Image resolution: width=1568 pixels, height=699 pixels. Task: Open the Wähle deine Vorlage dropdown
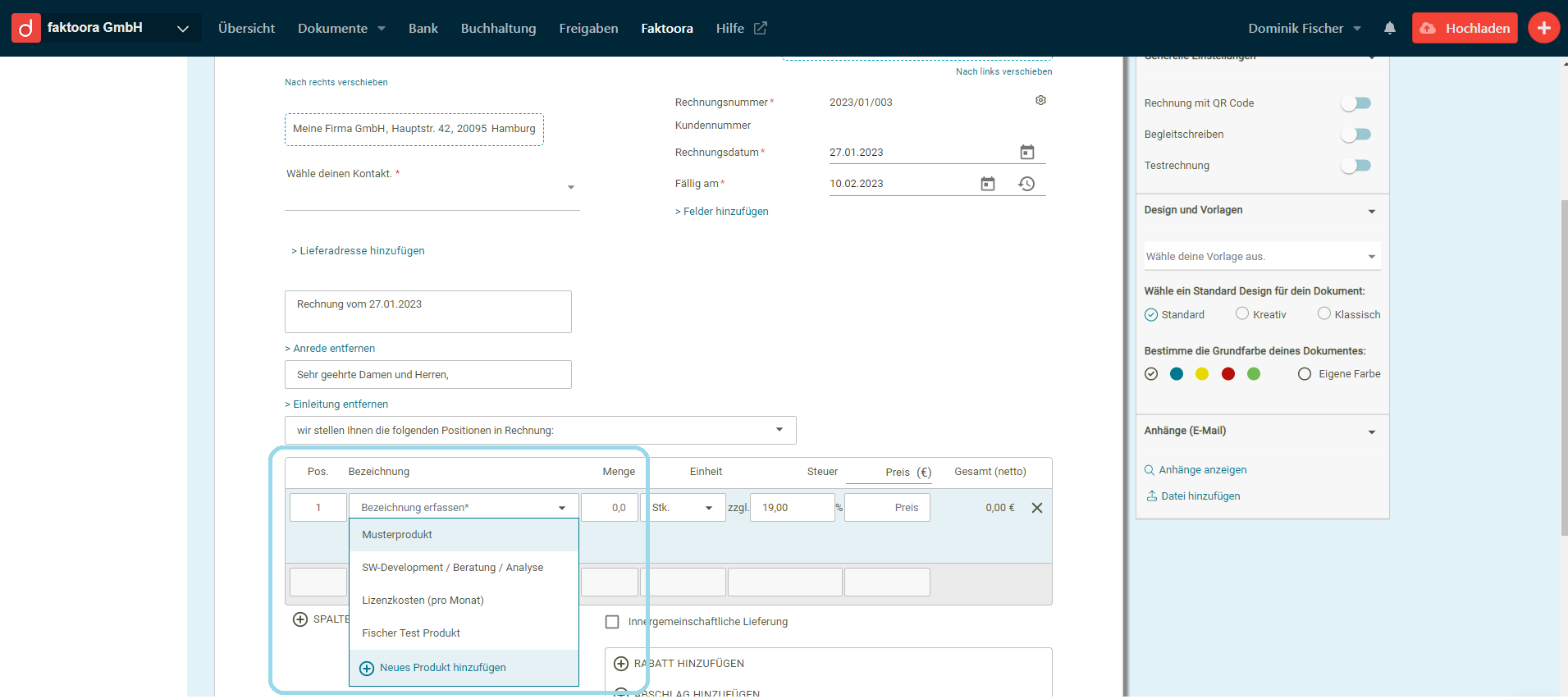pyautogui.click(x=1261, y=257)
